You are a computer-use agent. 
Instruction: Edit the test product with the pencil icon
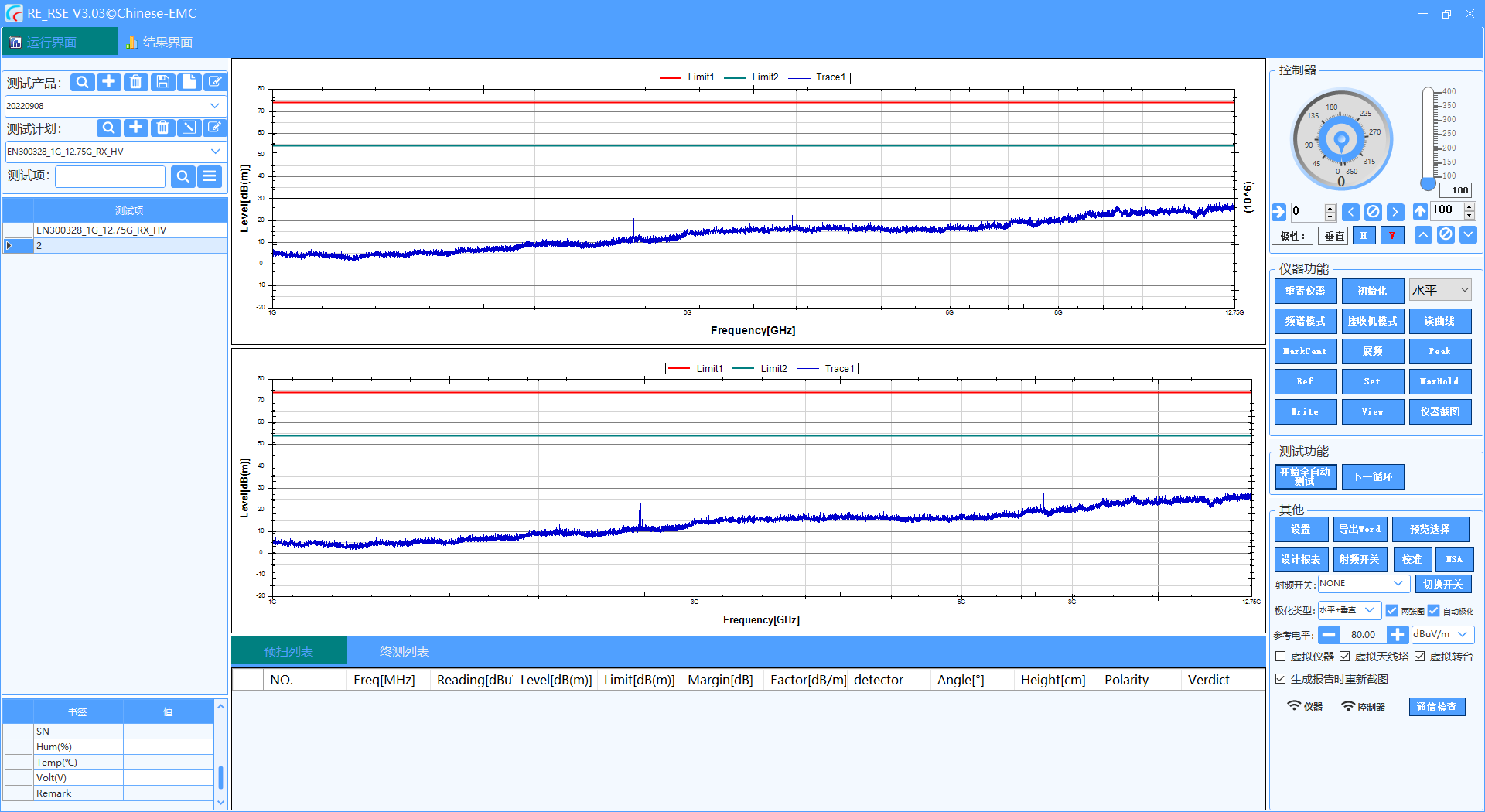coord(215,82)
